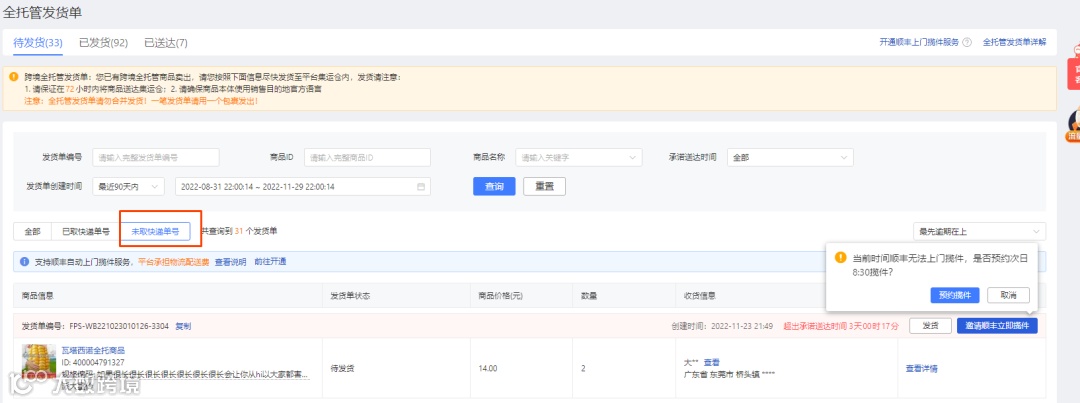Screen dimensions: 1080x403
Task: Switch to the 待发货(33) tab
Action: tap(38, 43)
